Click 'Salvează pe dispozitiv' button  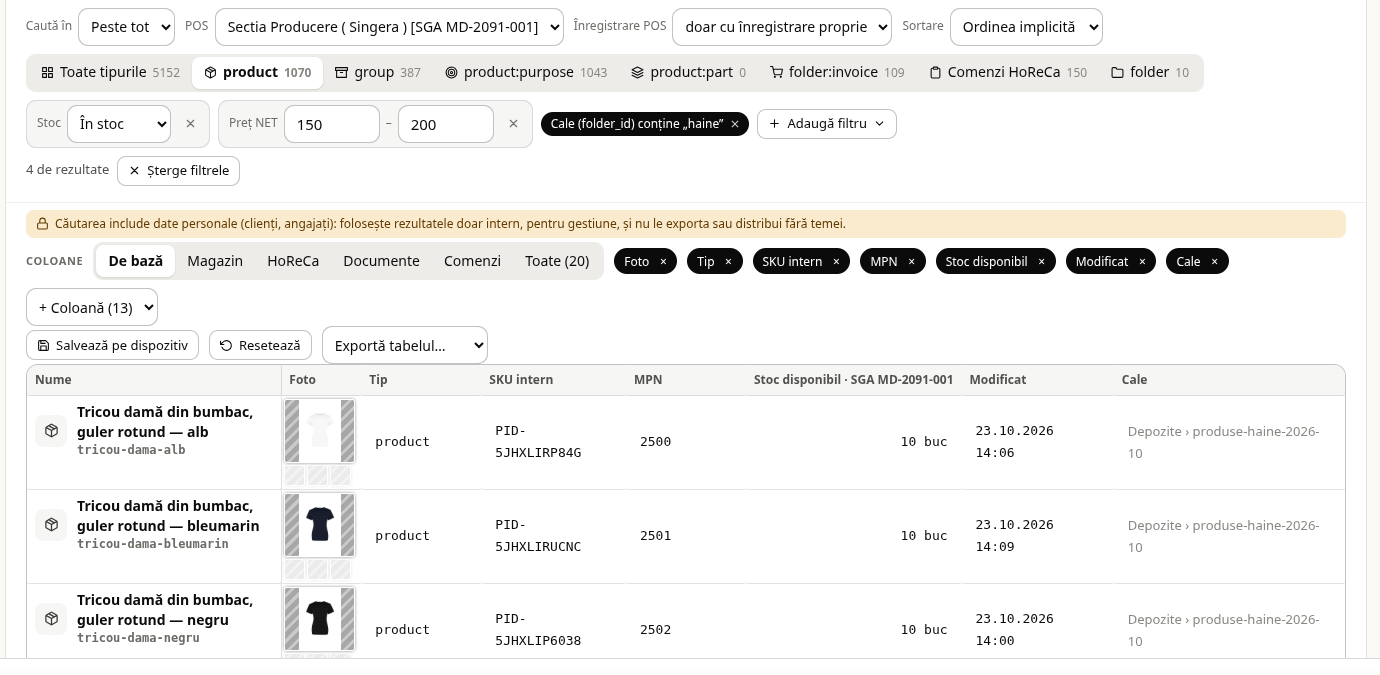click(113, 346)
